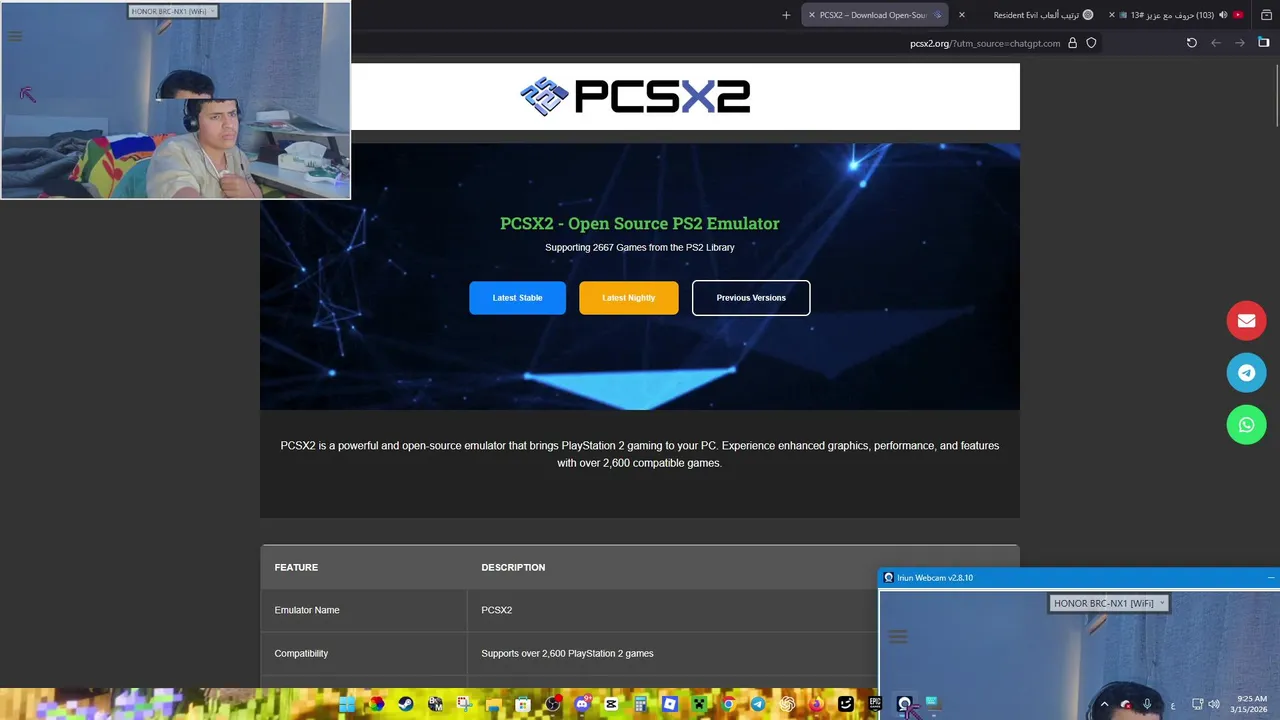Open the sidebar icon beside the forward arrow

click(x=1263, y=43)
